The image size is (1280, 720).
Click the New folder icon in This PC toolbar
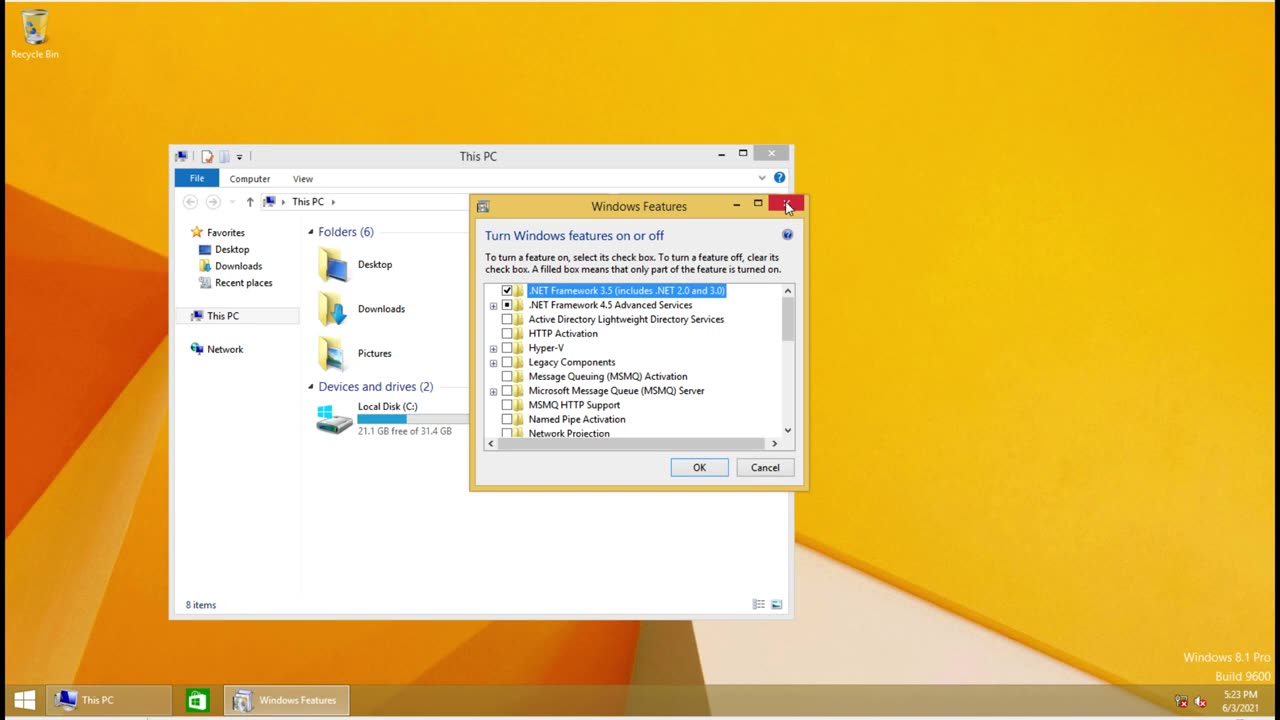(224, 156)
